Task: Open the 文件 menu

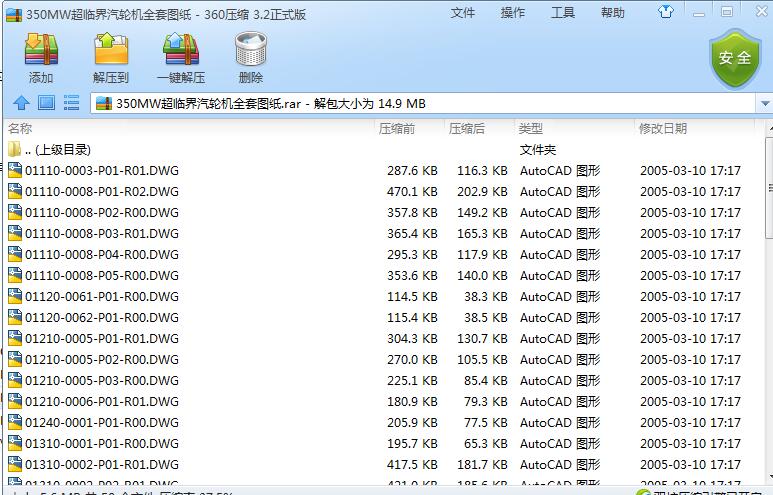Action: [x=462, y=13]
